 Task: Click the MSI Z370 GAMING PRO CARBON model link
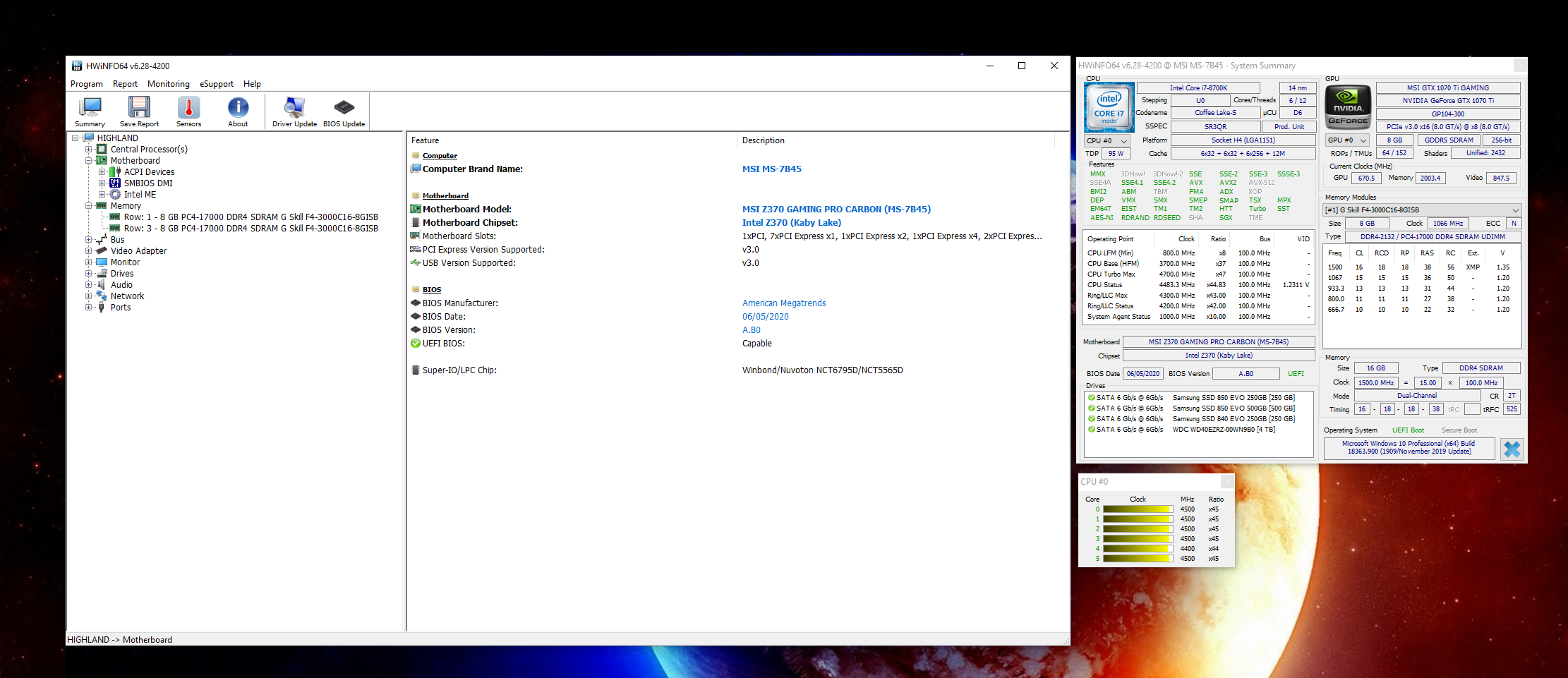(x=836, y=210)
